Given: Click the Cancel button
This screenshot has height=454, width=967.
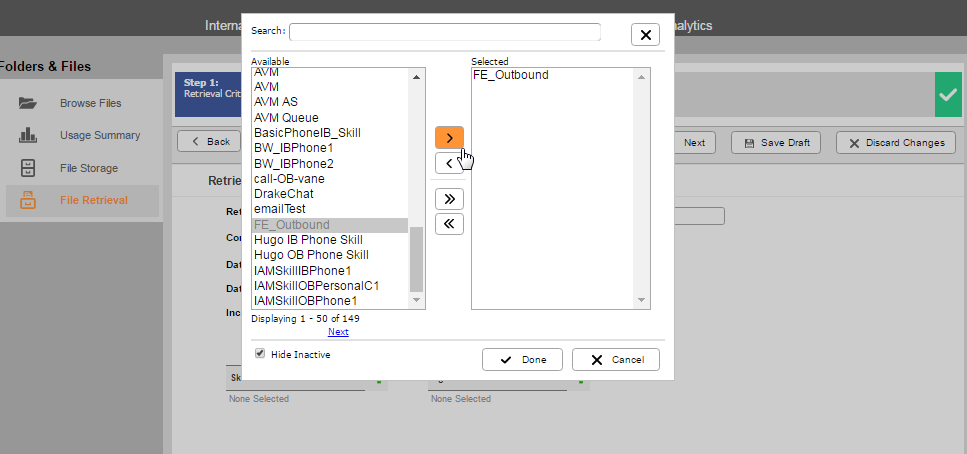Looking at the screenshot, I should pos(616,360).
